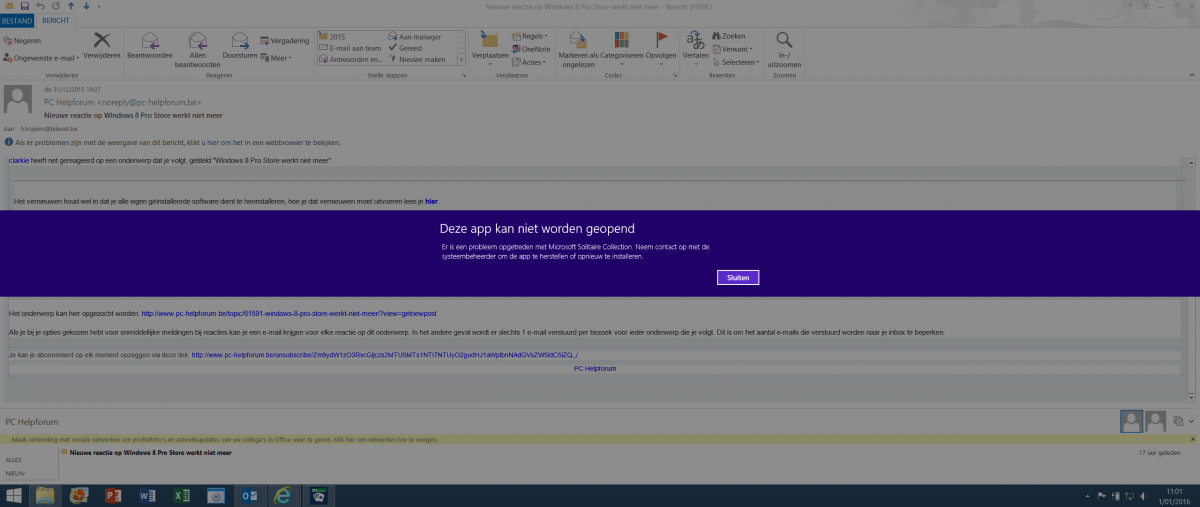Click the 'hier' link in message body

(431, 201)
